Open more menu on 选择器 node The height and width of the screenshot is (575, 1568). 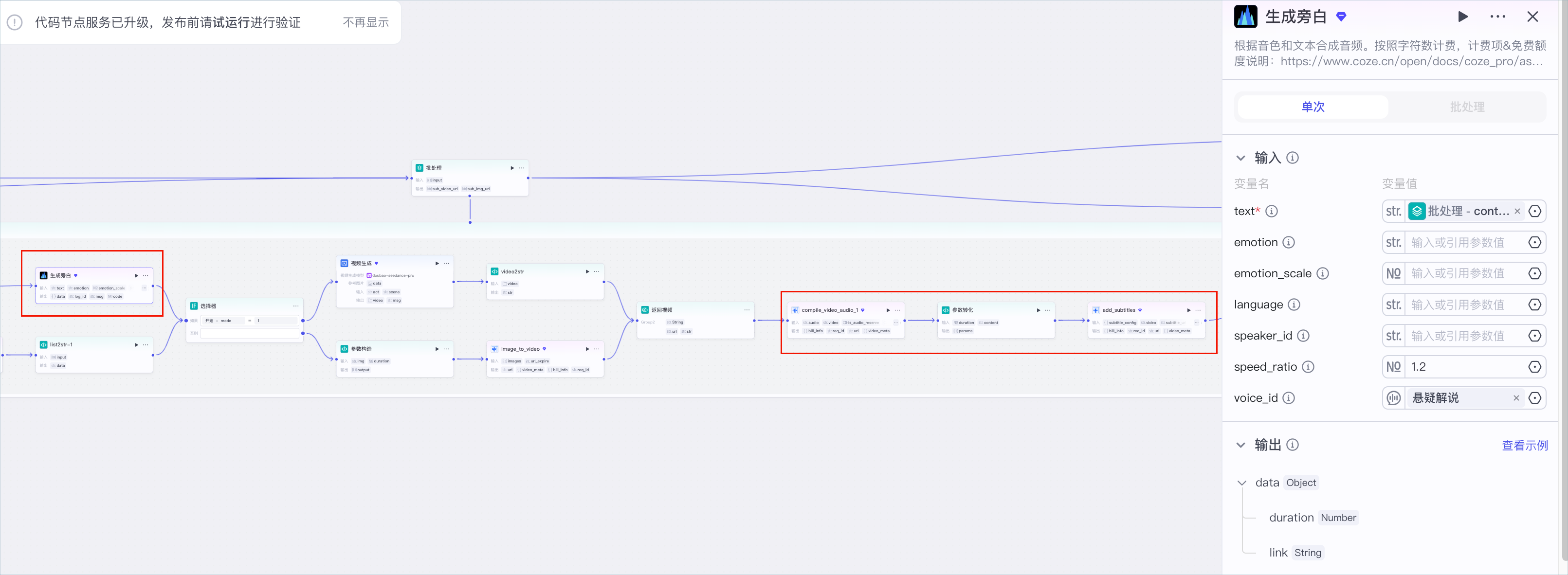(x=296, y=306)
